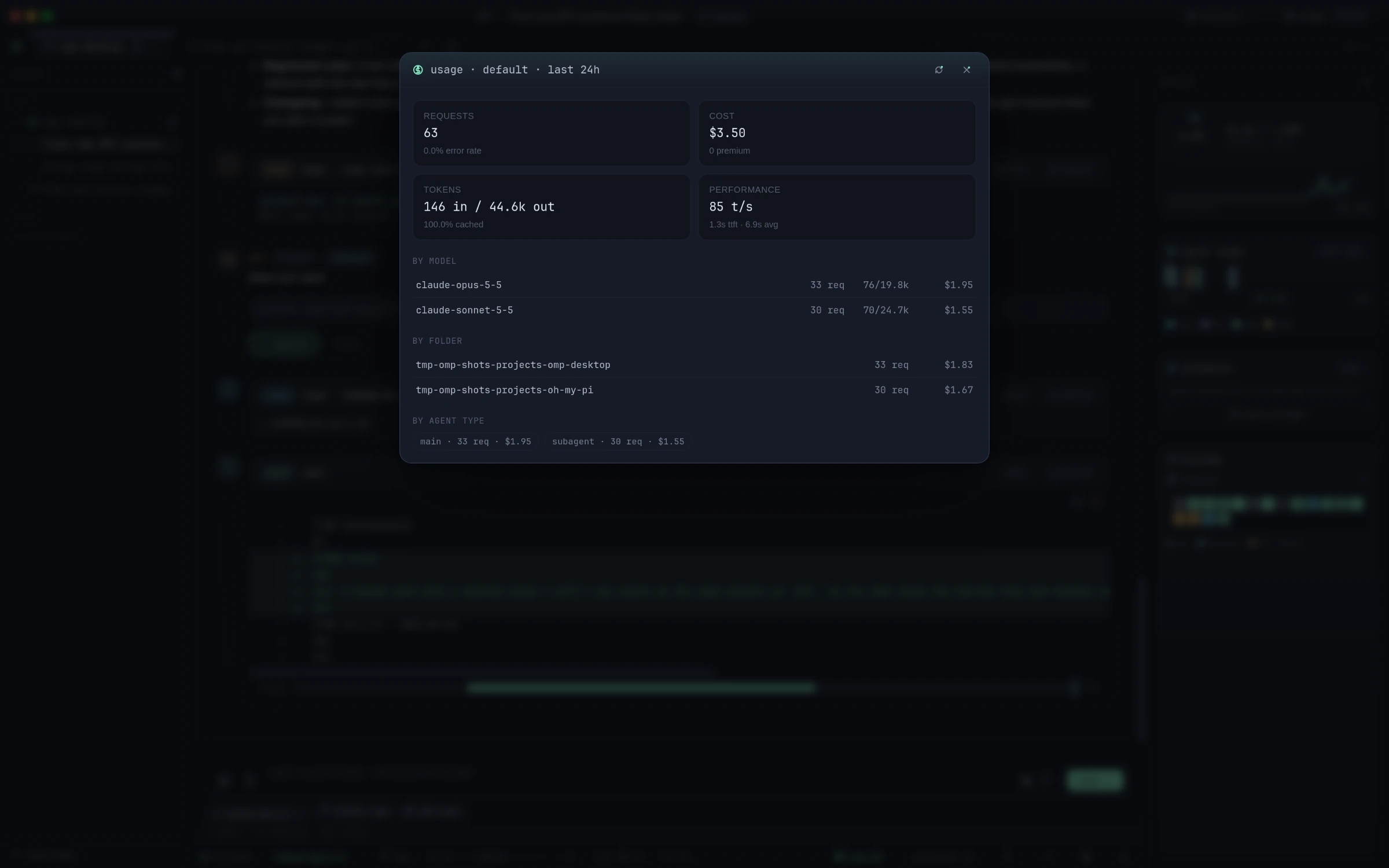
Task: Click the 1.3s ttft · 6.9s avg text
Action: tap(743, 225)
